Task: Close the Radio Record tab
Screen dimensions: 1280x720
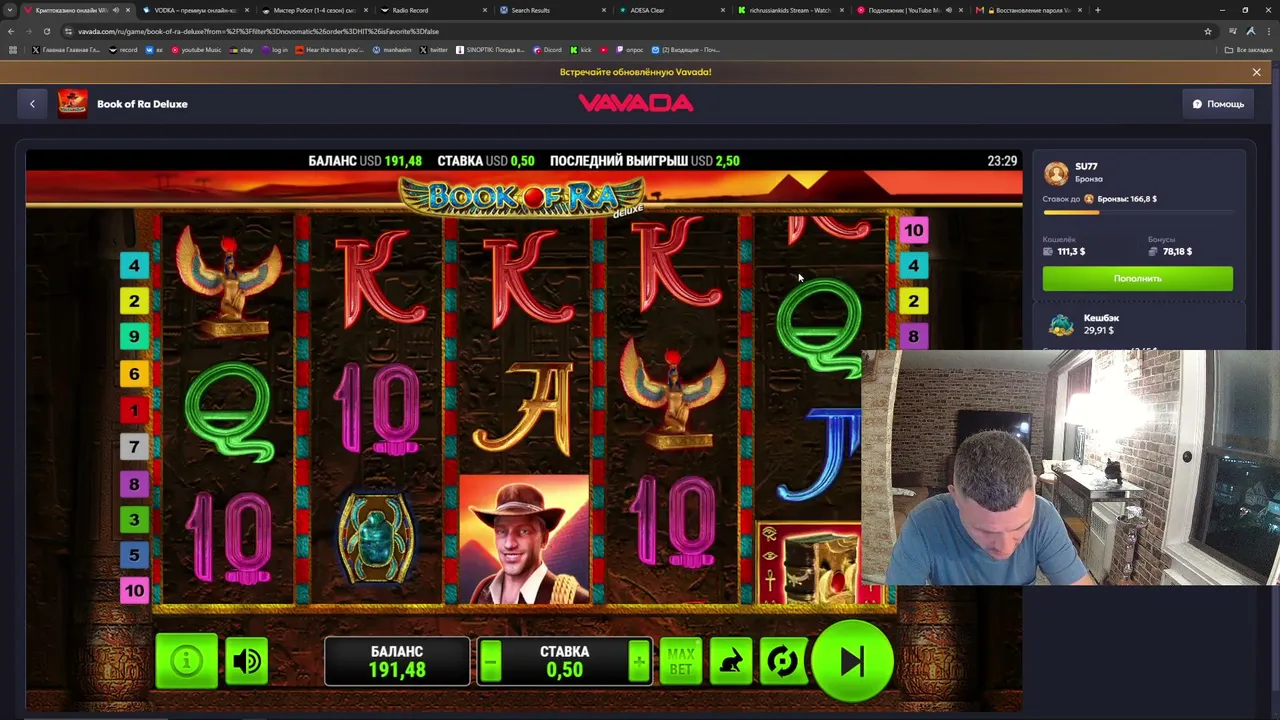Action: click(485, 10)
